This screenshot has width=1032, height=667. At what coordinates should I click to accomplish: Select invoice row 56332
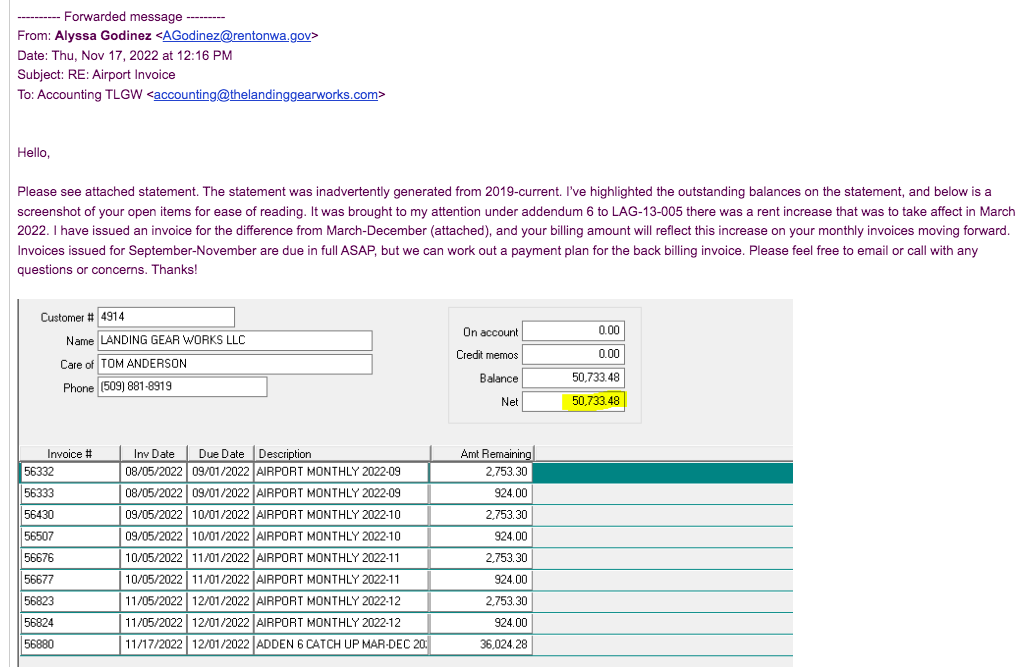coord(69,472)
